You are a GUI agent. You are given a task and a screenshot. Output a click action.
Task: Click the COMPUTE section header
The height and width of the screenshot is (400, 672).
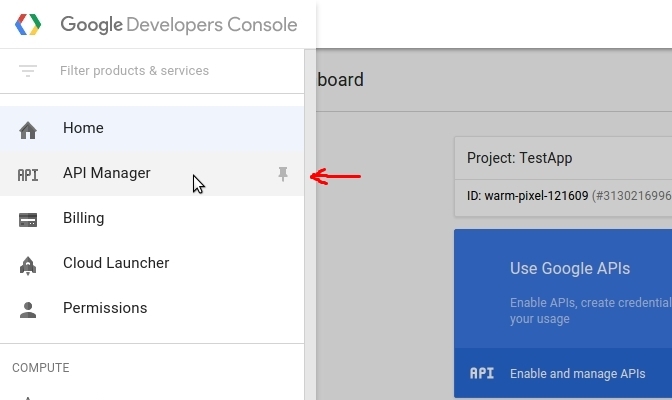[x=41, y=368]
